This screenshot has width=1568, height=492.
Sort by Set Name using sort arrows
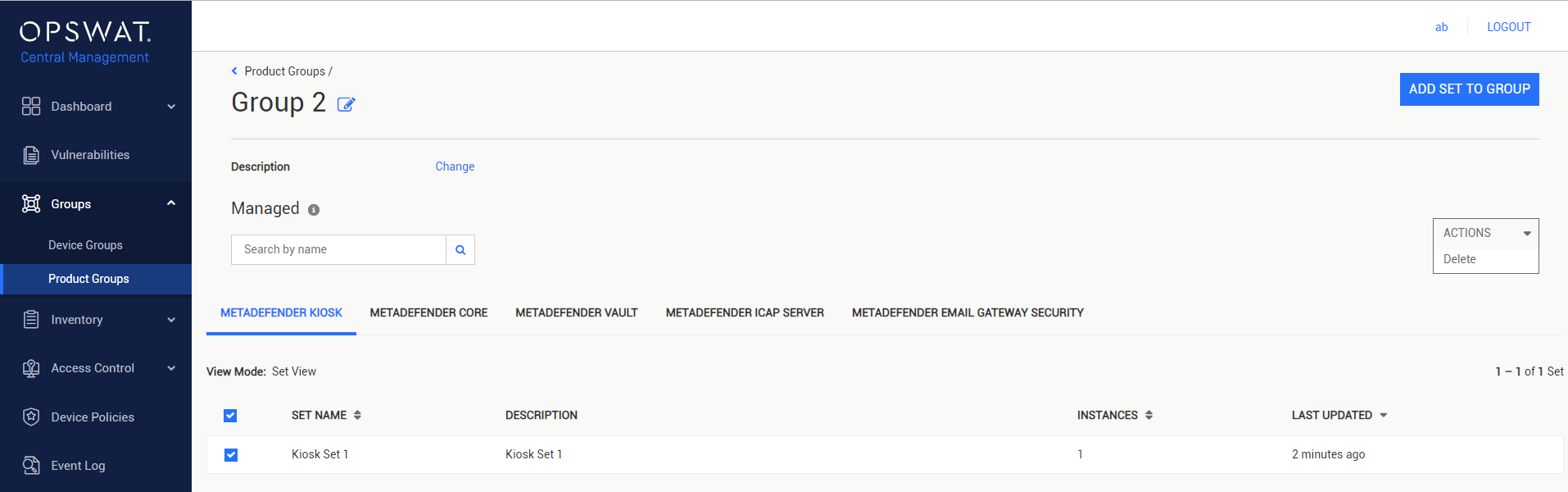click(x=357, y=415)
